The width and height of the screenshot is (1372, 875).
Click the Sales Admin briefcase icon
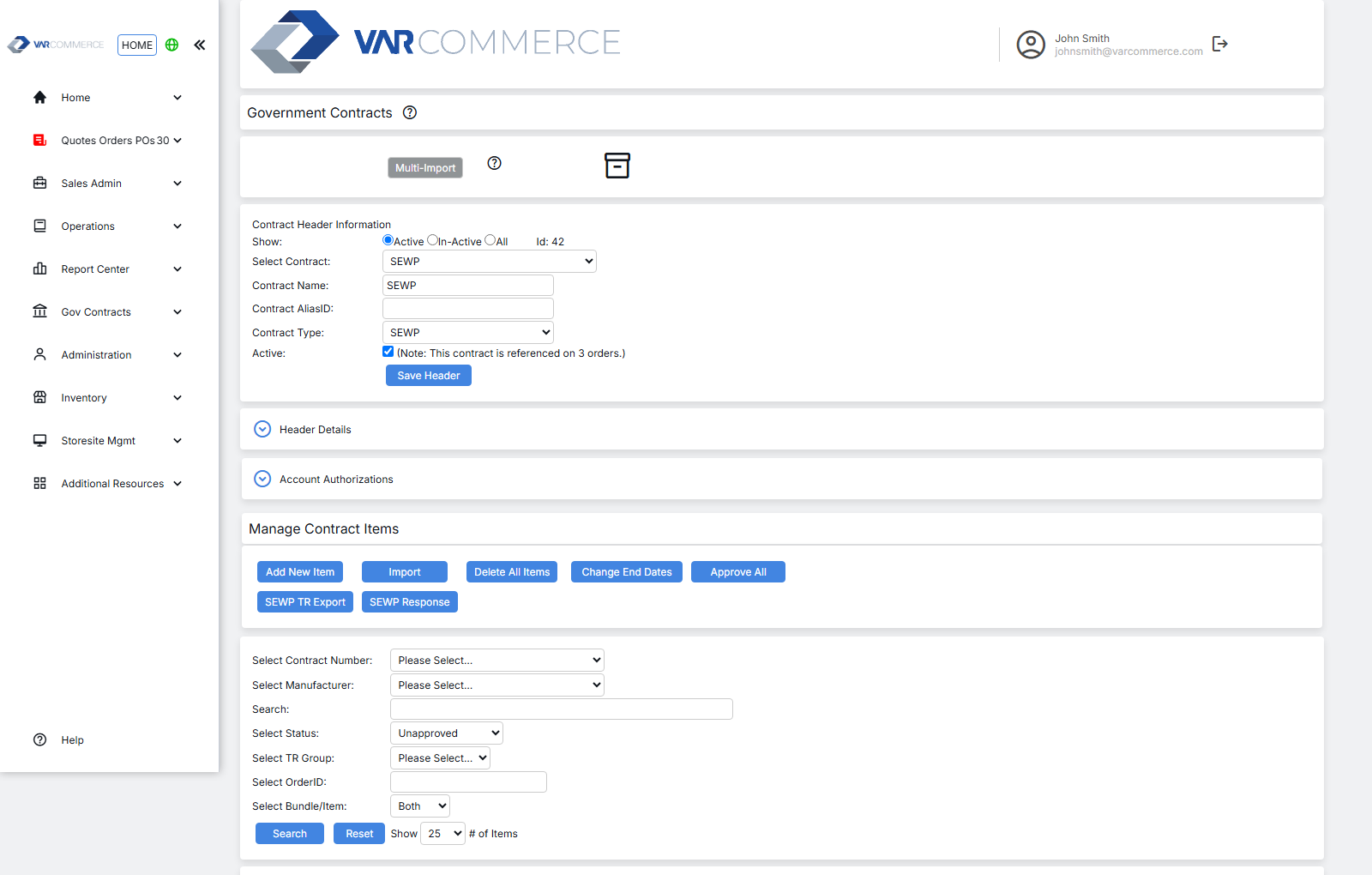click(39, 183)
